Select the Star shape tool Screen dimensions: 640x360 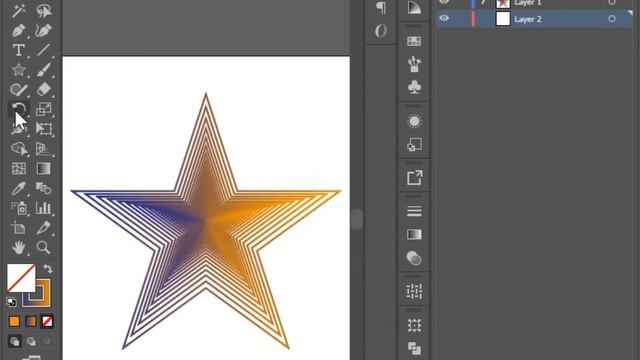18,70
